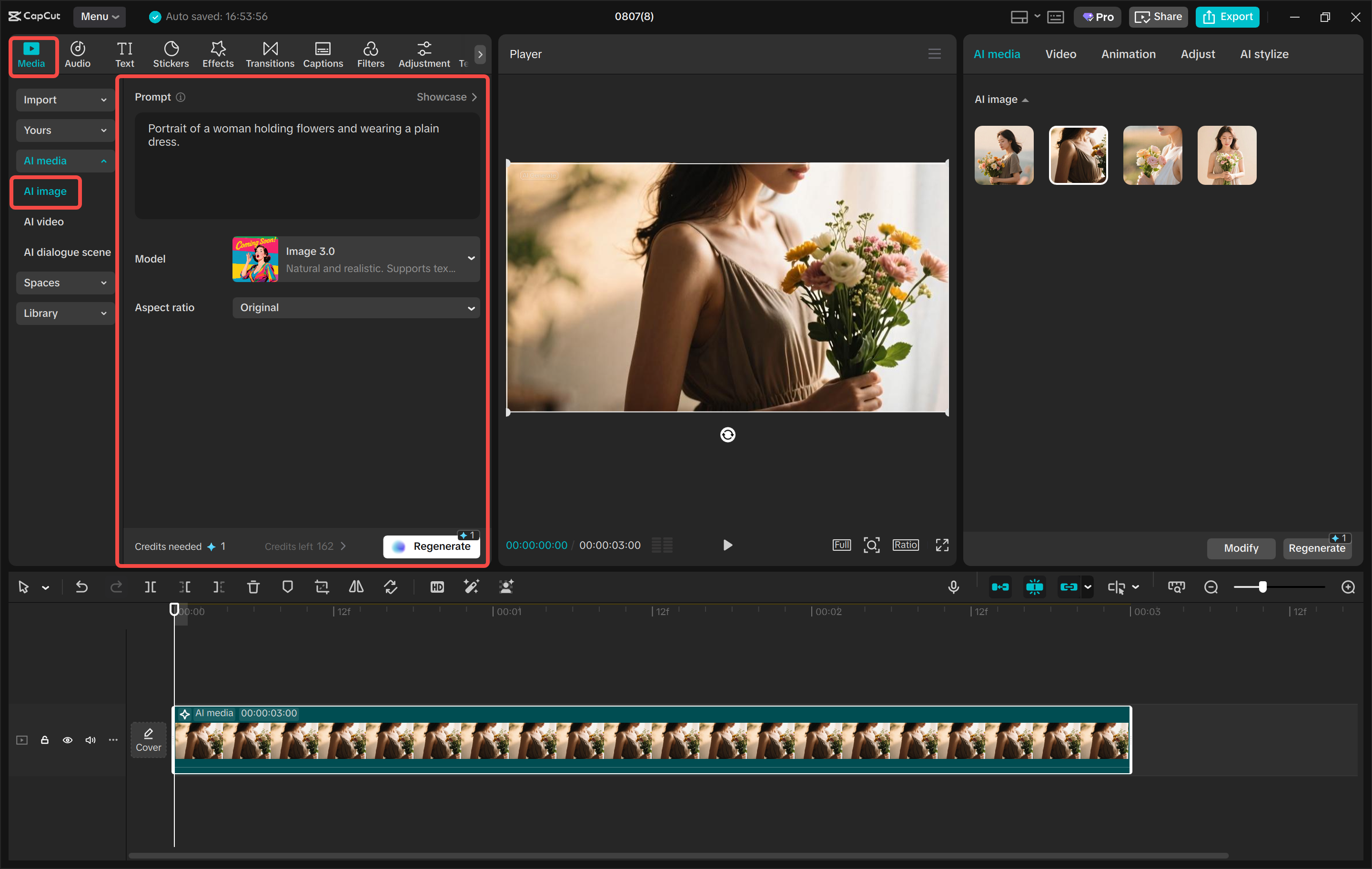Start a voiceover with the microphone icon
Image resolution: width=1372 pixels, height=869 pixels.
[x=954, y=586]
